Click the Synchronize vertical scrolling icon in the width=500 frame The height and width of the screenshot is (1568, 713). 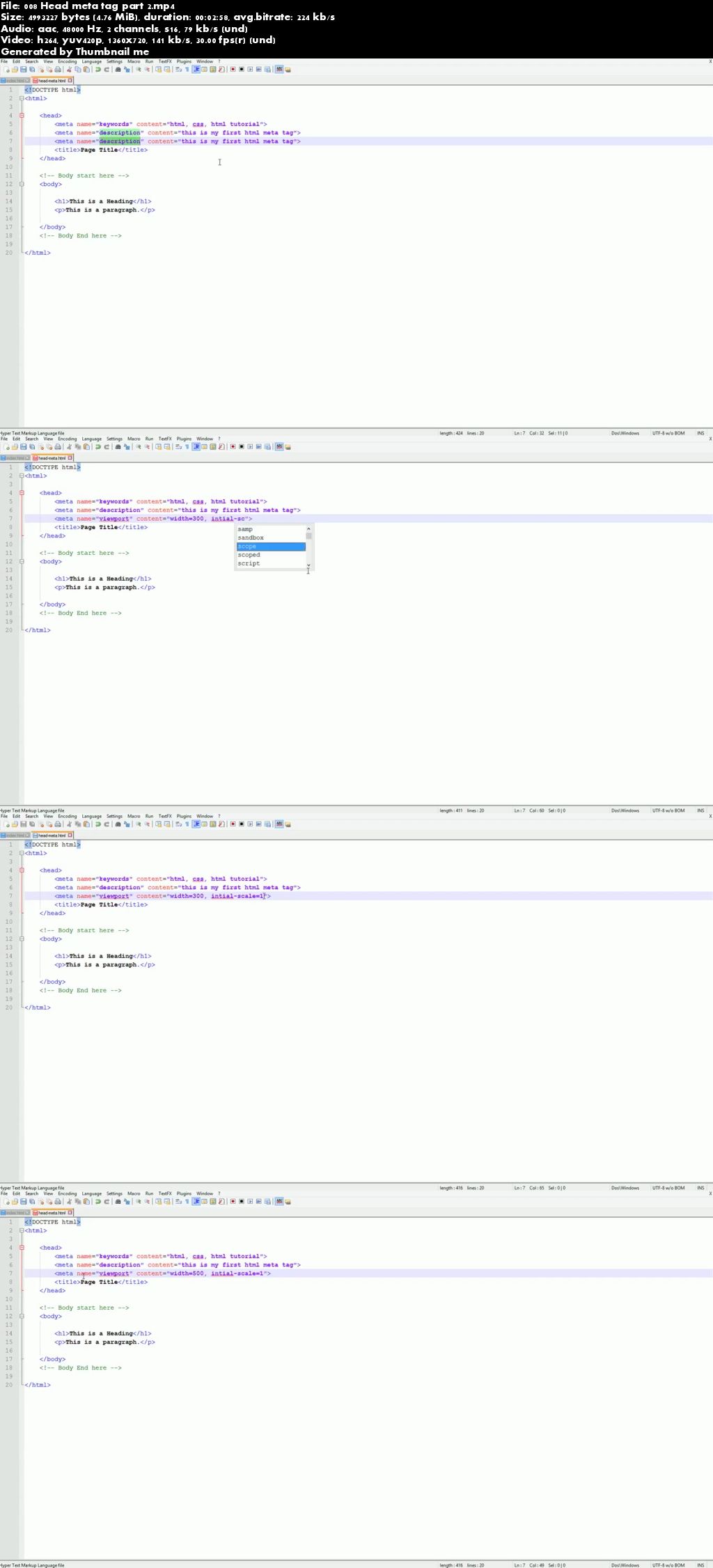(158, 1201)
